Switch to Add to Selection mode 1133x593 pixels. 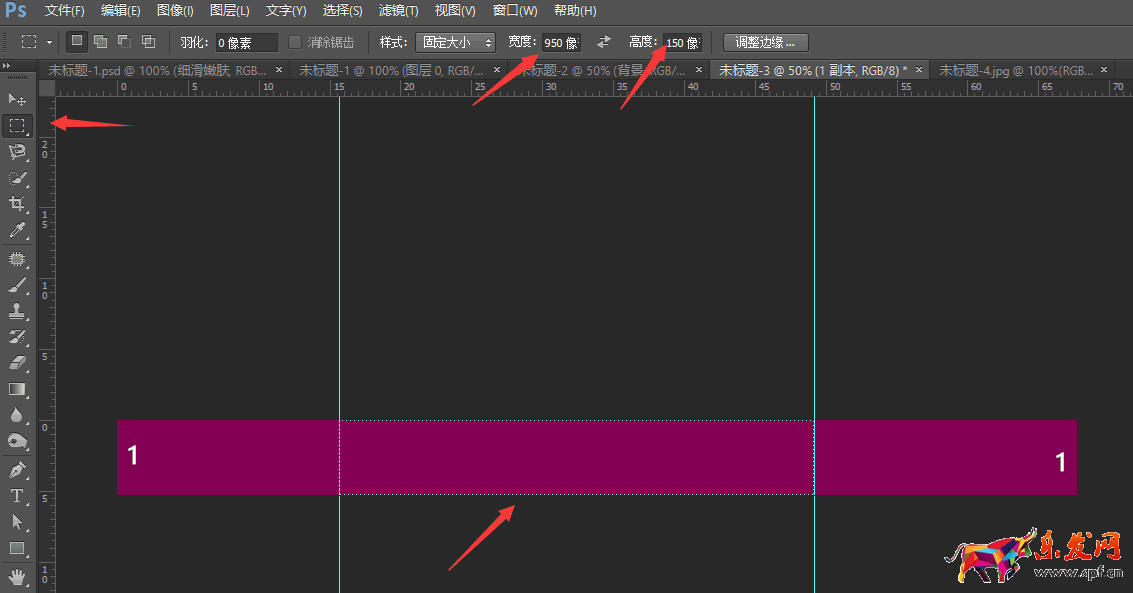[x=100, y=42]
